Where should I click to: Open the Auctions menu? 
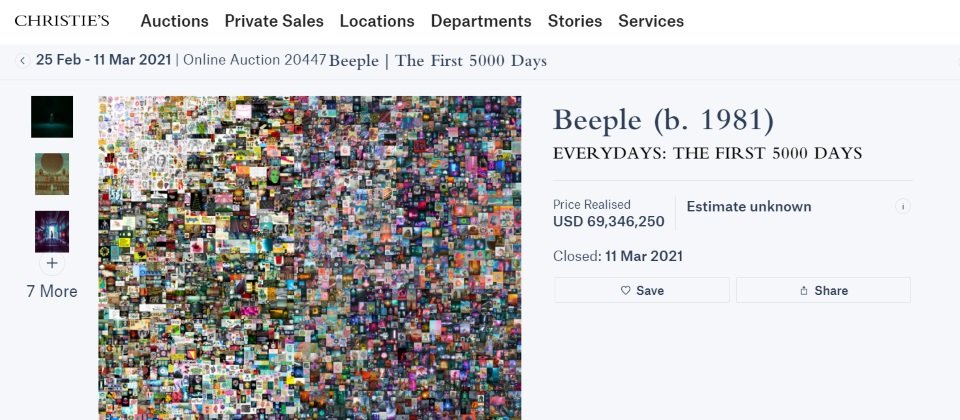coord(174,21)
